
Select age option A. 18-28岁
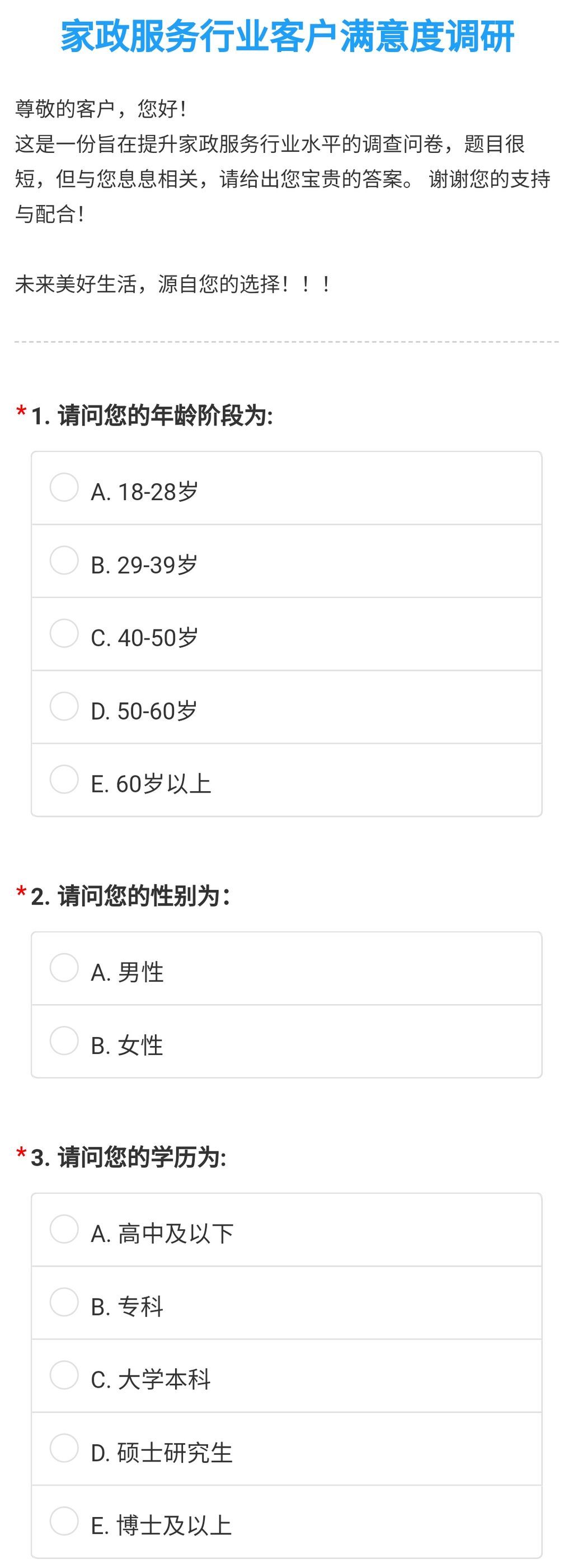[64, 488]
